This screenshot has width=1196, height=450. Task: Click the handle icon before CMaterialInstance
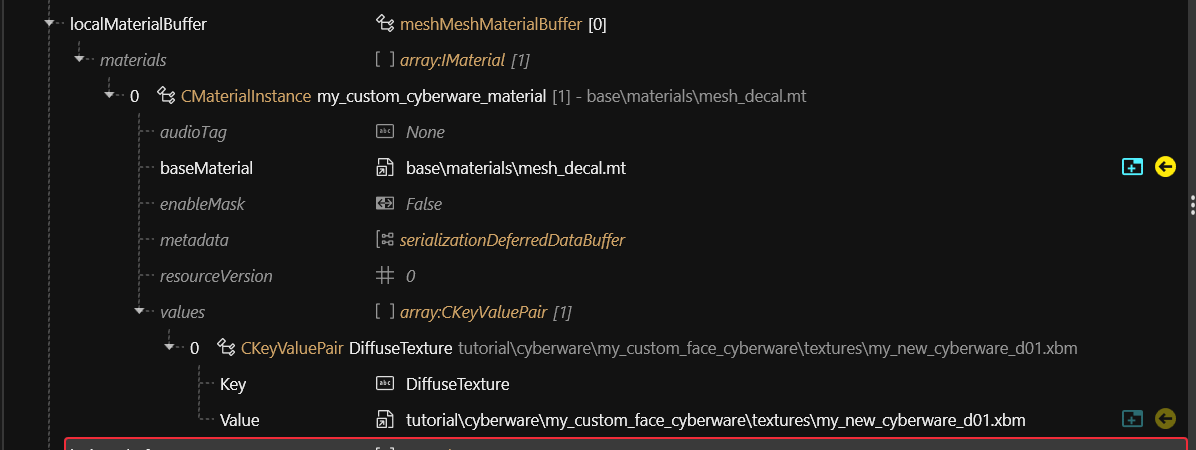[166, 96]
